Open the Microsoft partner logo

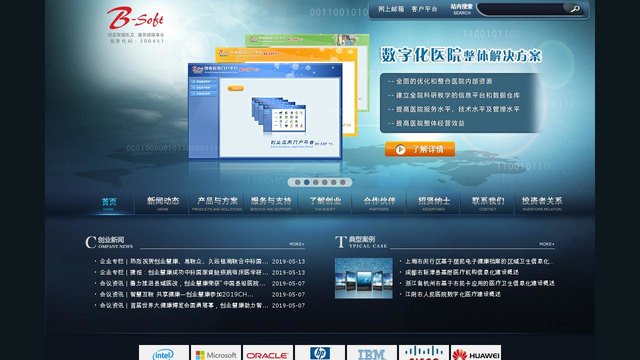coord(216,353)
